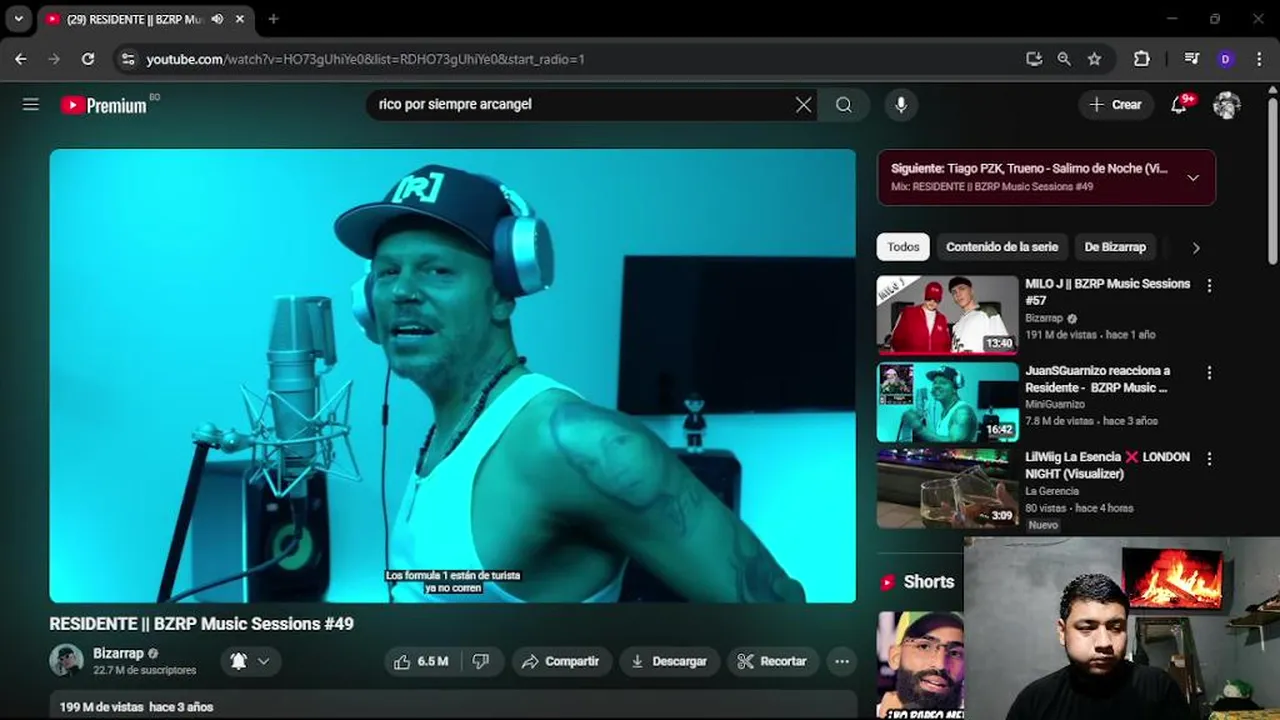This screenshot has width=1280, height=720.
Task: Click the video player to pause
Action: pos(452,376)
